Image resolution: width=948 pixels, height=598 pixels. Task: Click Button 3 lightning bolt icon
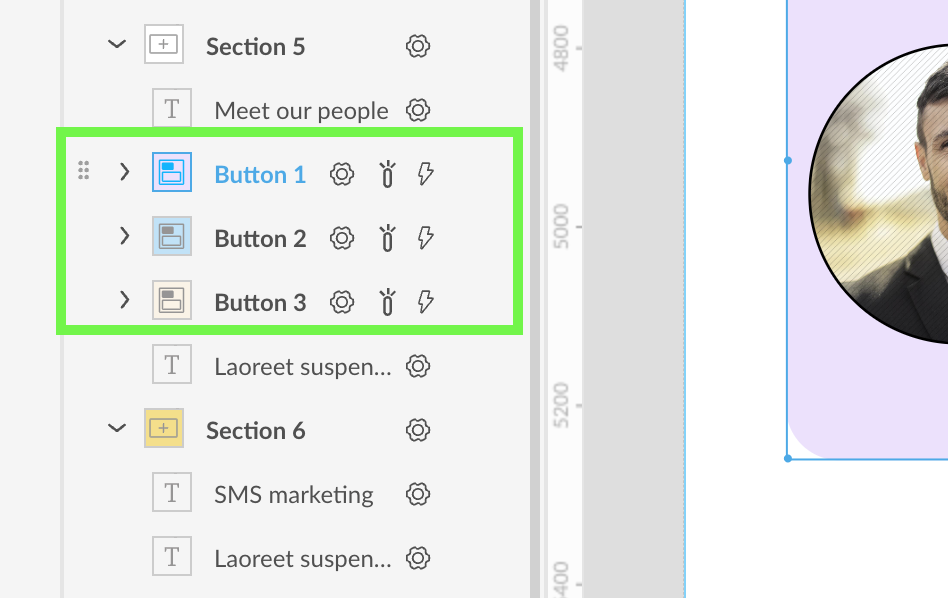426,302
